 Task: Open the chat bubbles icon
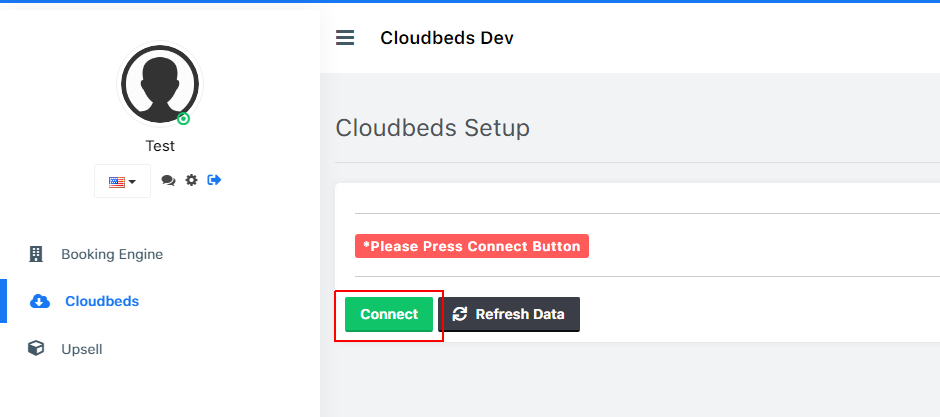tap(168, 180)
